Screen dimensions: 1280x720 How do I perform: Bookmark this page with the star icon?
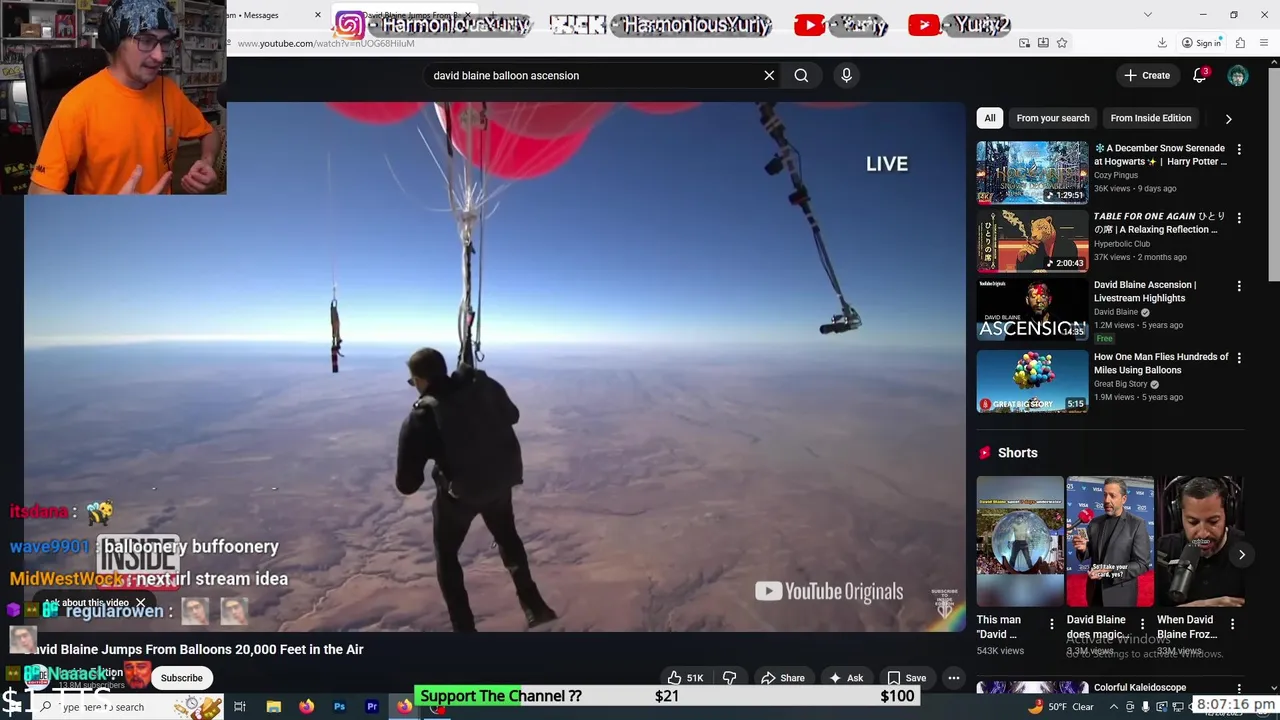click(1062, 43)
